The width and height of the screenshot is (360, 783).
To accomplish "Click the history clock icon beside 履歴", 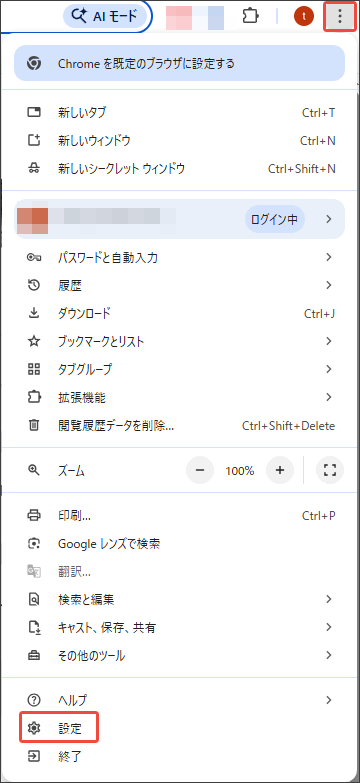I will 33,286.
